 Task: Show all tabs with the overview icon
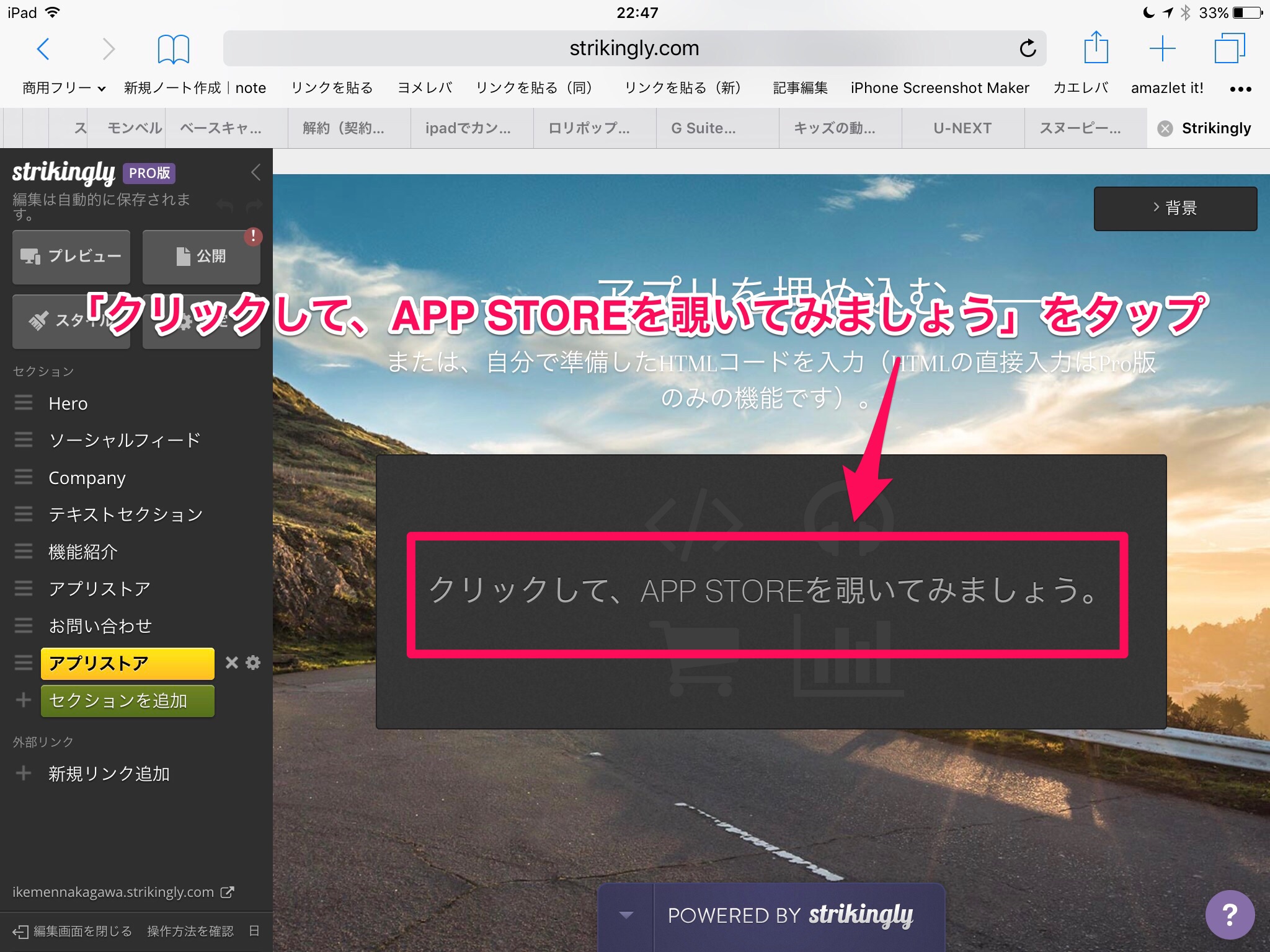pos(1229,48)
